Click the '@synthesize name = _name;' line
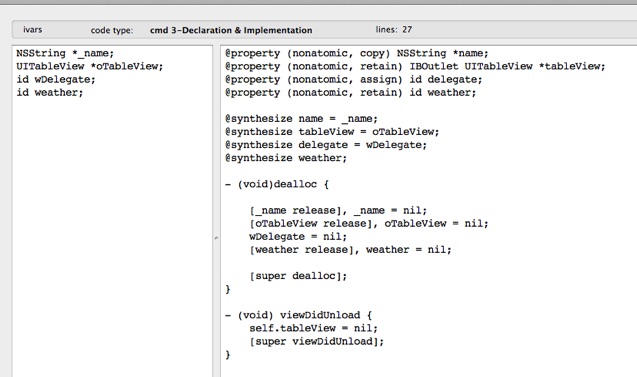This screenshot has width=637, height=377. (x=301, y=119)
